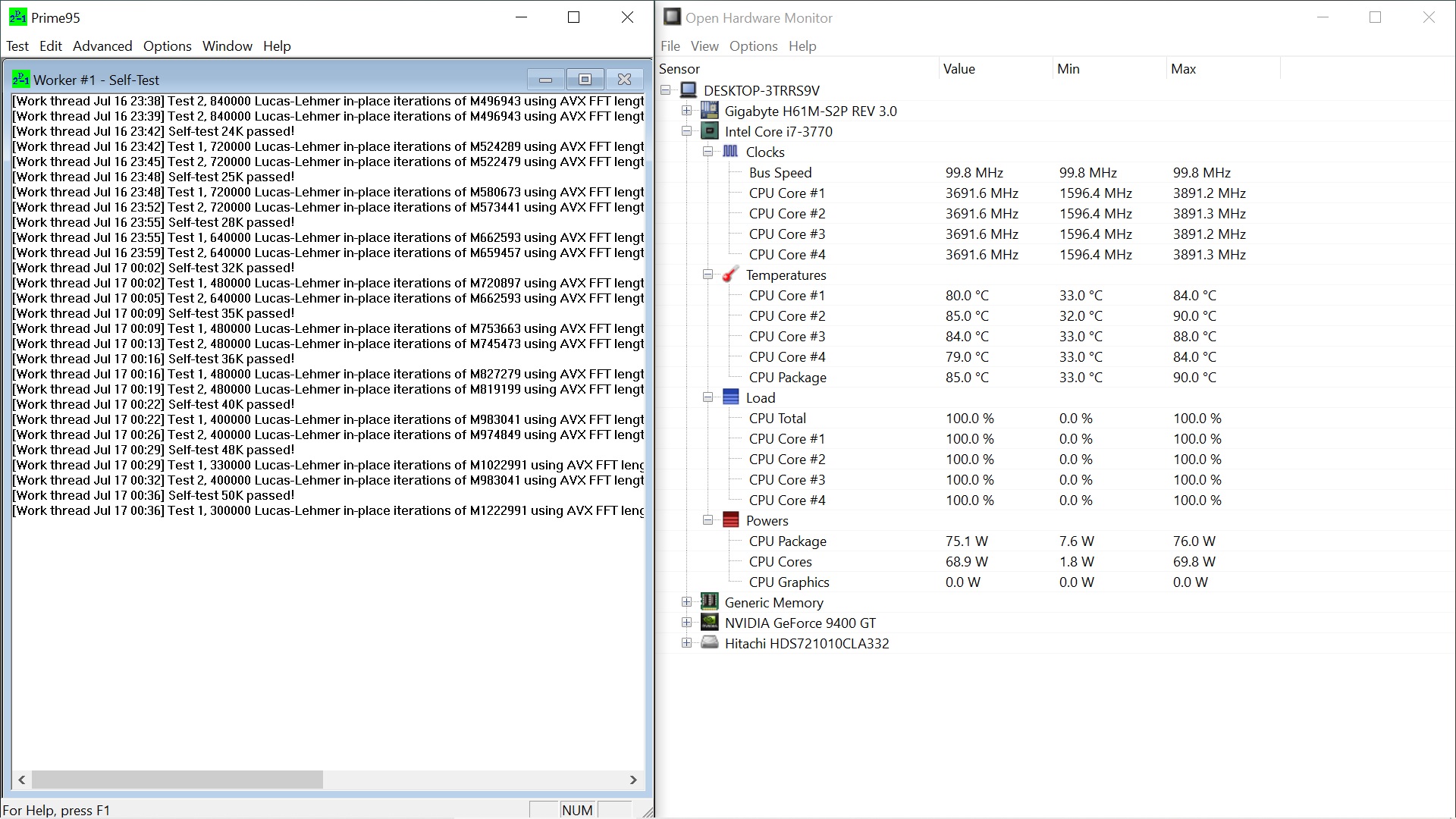Click the Generic Memory icon

point(709,602)
